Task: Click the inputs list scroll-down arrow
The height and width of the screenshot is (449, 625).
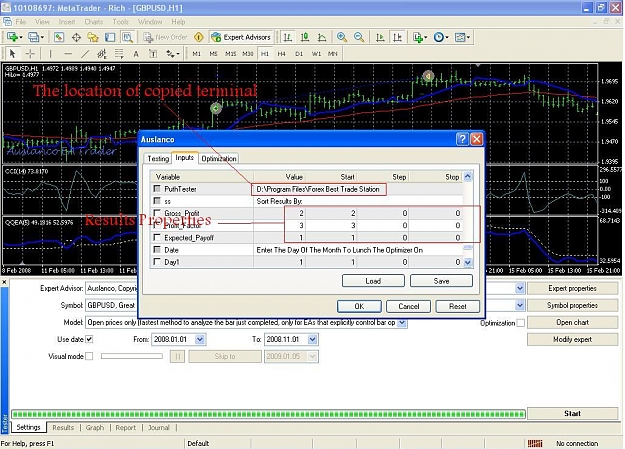Action: 468,262
